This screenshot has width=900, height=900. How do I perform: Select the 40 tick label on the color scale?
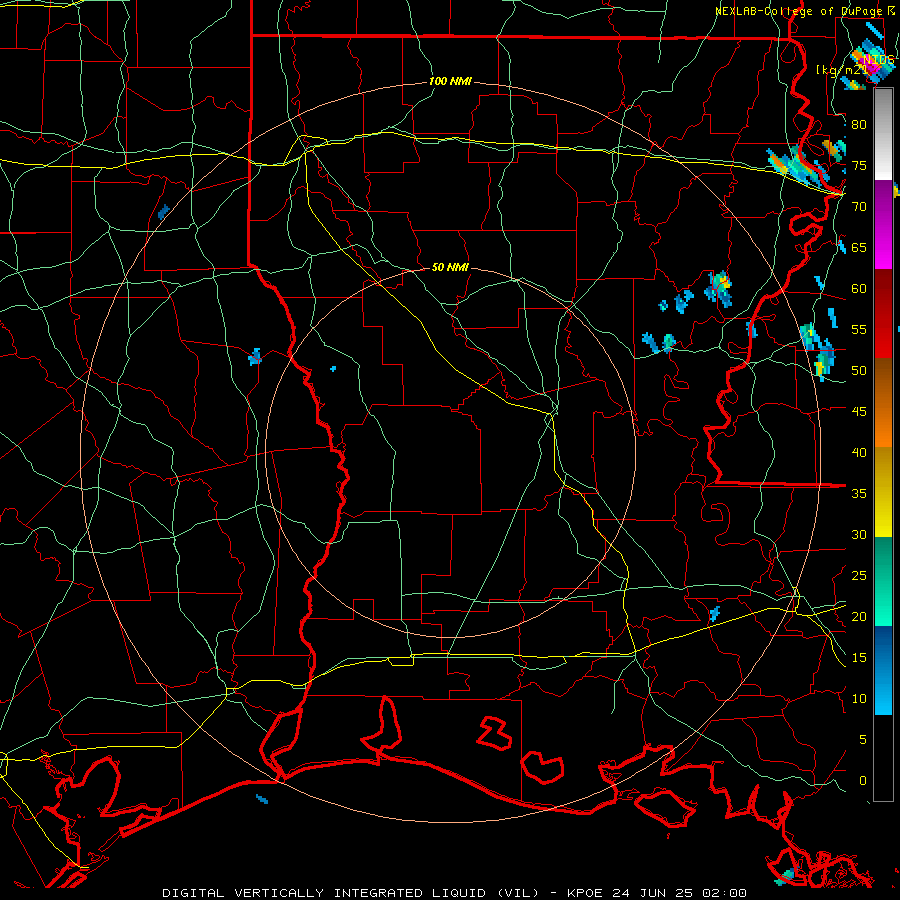point(859,452)
